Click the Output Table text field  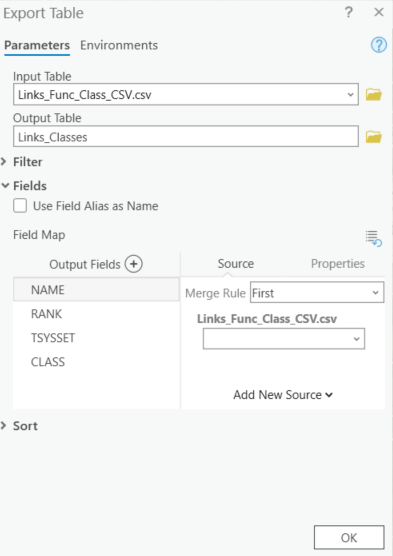[186, 136]
